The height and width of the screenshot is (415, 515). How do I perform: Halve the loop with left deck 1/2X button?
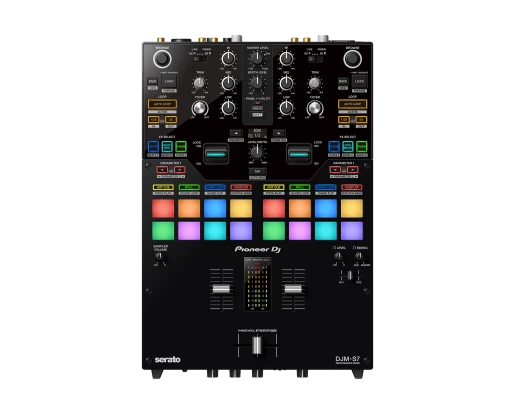point(153,120)
